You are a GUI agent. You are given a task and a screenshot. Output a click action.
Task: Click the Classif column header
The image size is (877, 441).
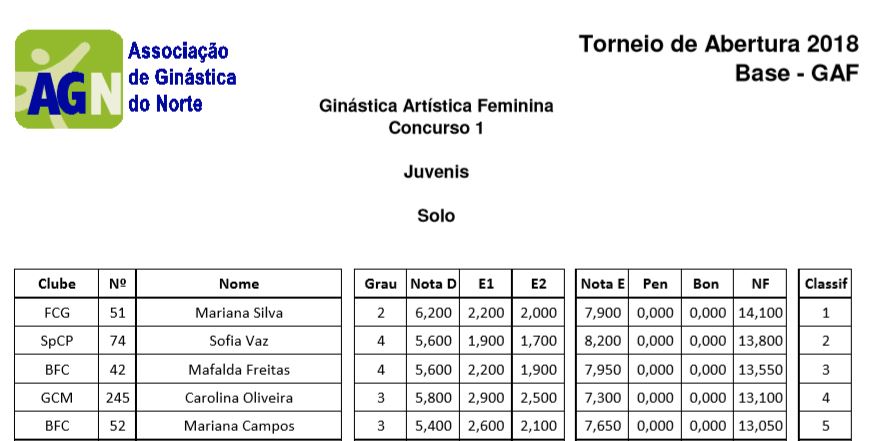826,284
